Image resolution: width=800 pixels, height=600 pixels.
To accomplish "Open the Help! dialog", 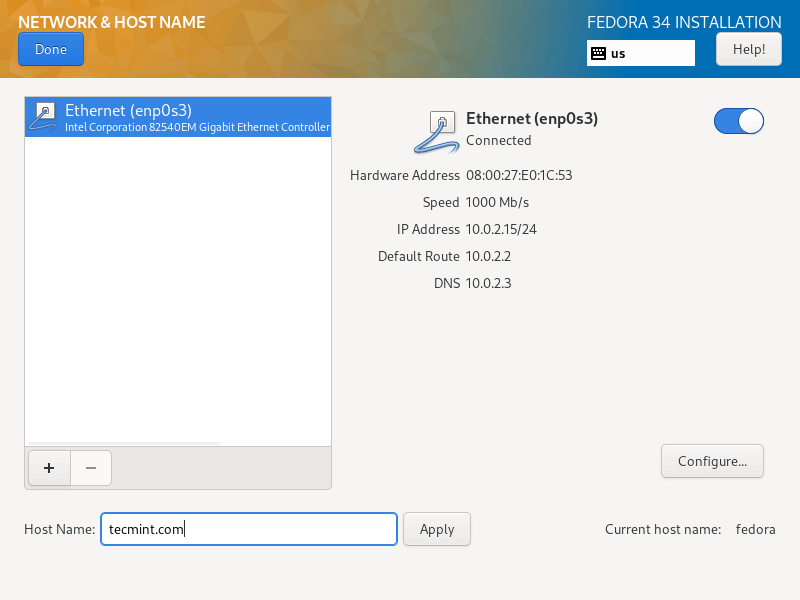I will click(x=748, y=49).
